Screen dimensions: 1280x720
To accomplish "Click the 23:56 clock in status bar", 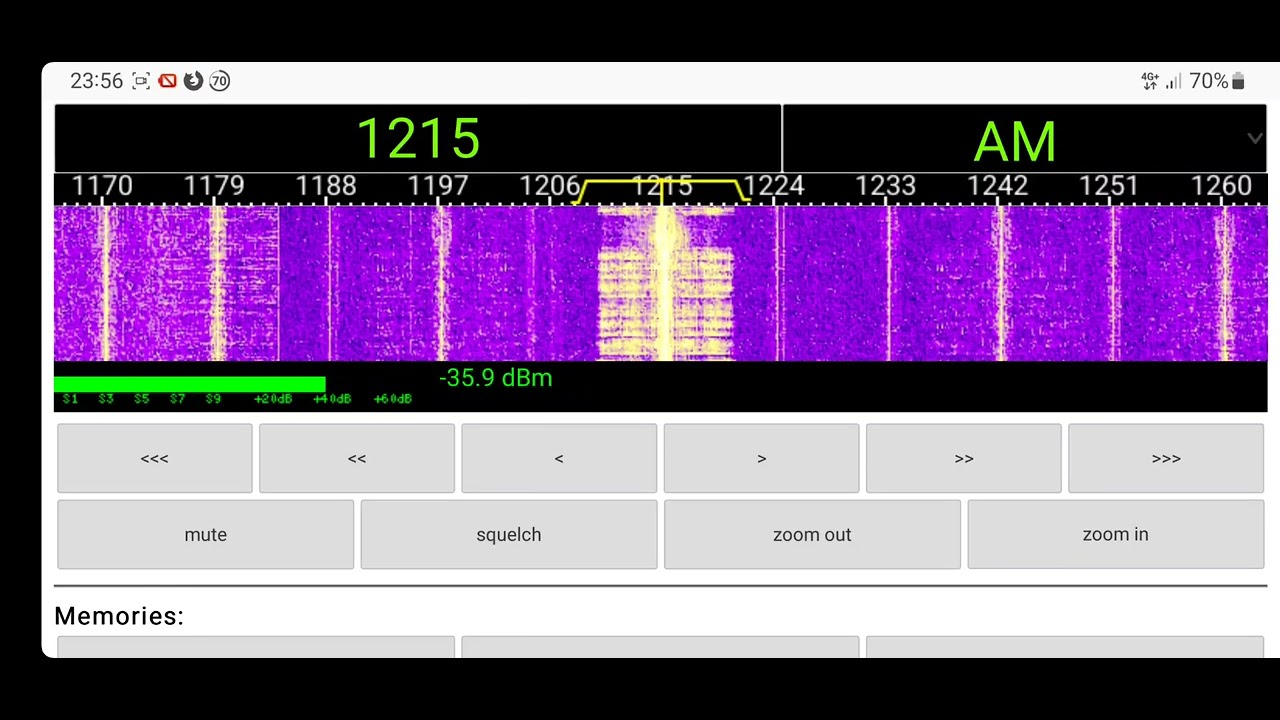I will point(96,81).
